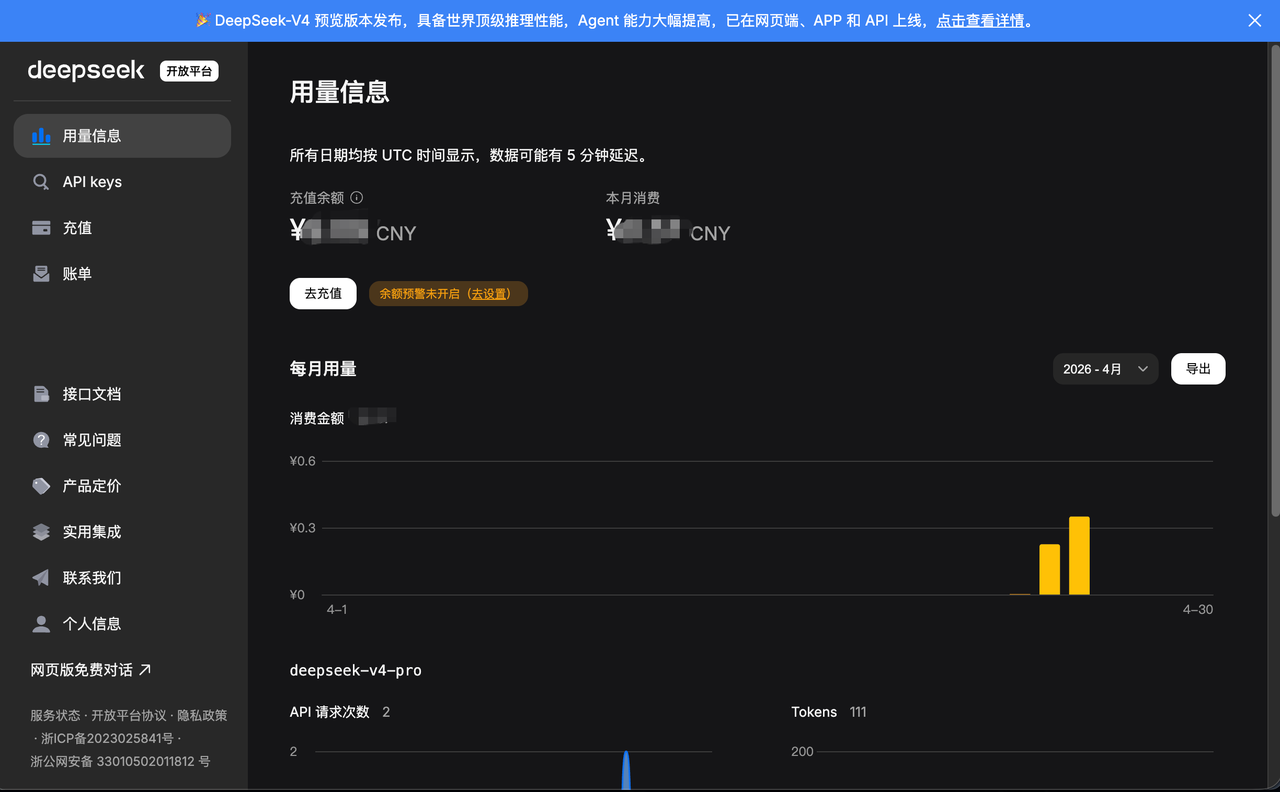Click the 消费金额 label
This screenshot has width=1280, height=792.
point(317,418)
